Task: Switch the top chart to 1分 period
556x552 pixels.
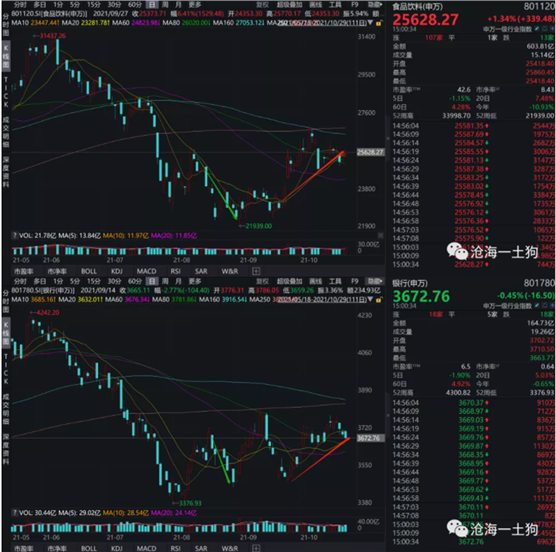Action: pyautogui.click(x=58, y=5)
